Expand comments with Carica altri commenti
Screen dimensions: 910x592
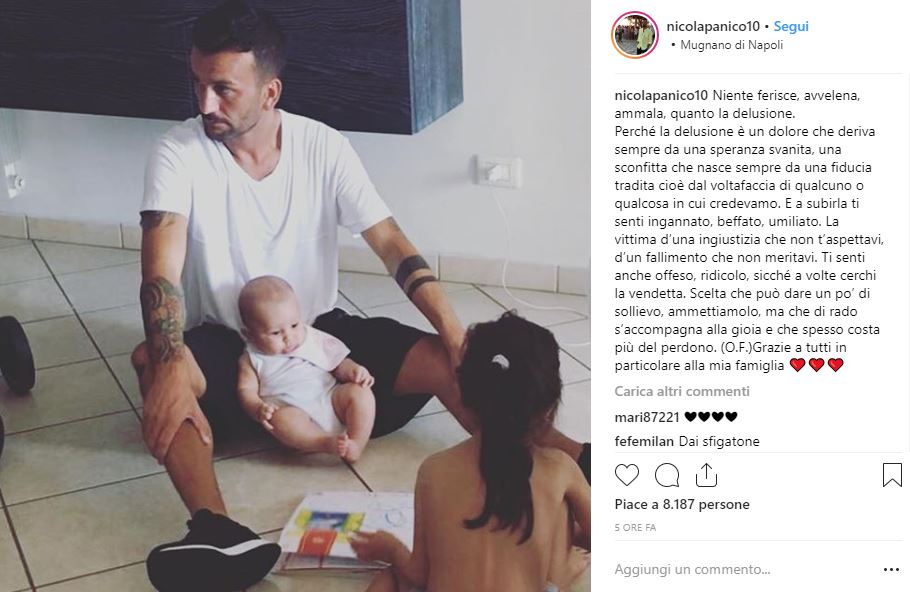[682, 391]
